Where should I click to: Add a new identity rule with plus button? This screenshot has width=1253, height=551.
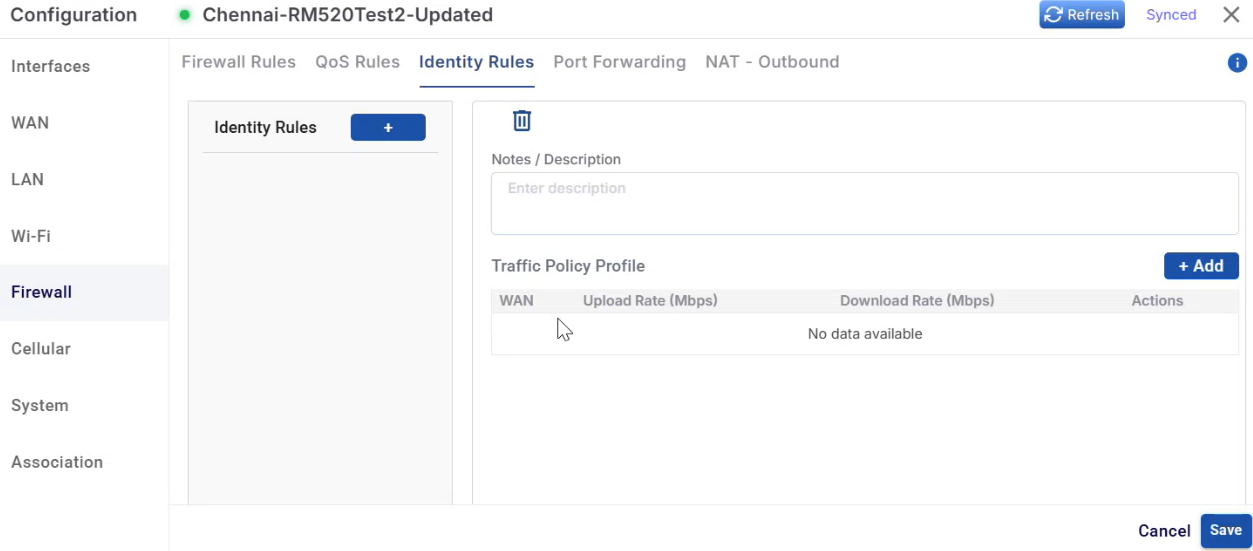click(388, 127)
